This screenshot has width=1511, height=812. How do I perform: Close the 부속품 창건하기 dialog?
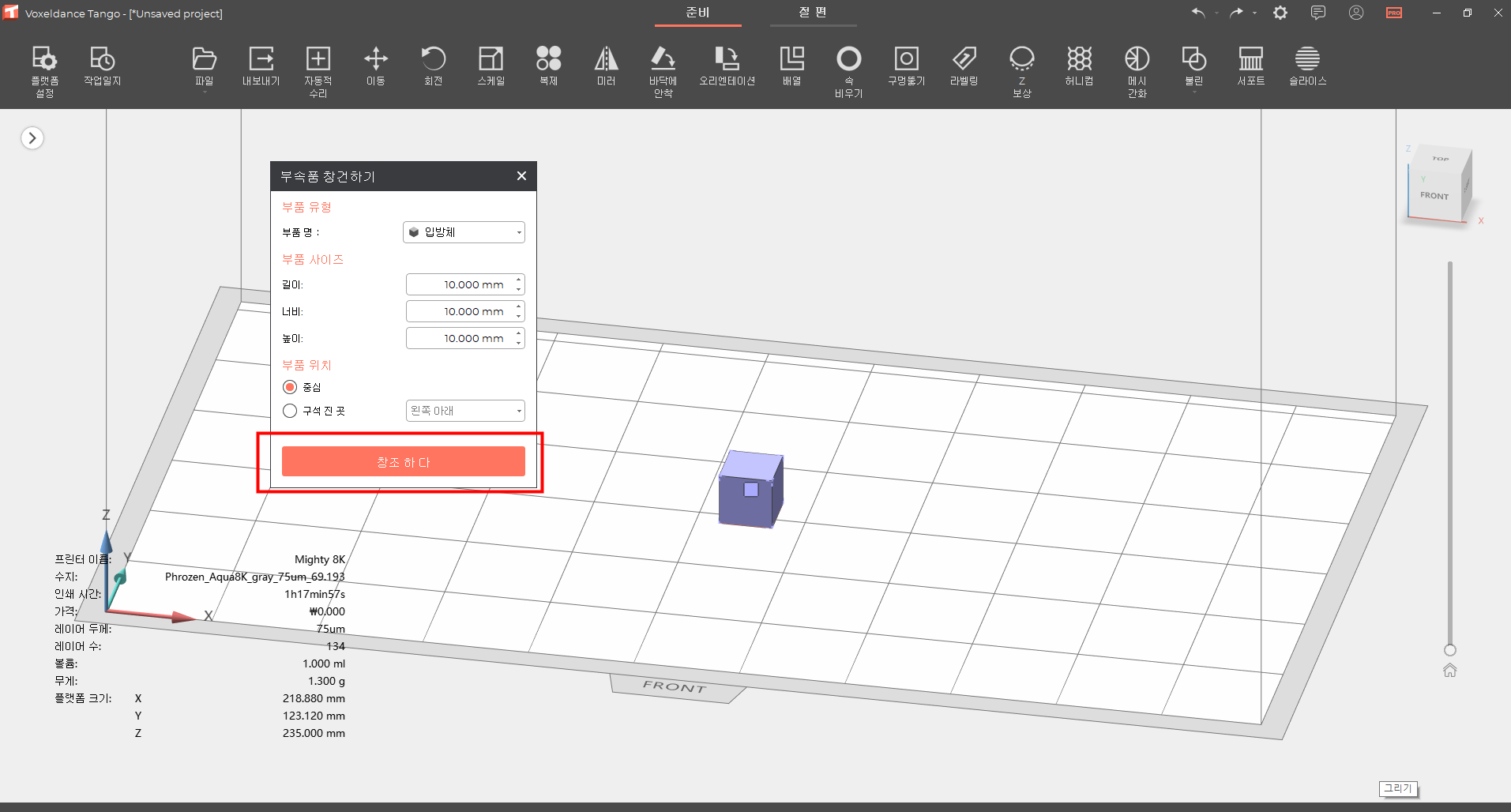pos(521,176)
